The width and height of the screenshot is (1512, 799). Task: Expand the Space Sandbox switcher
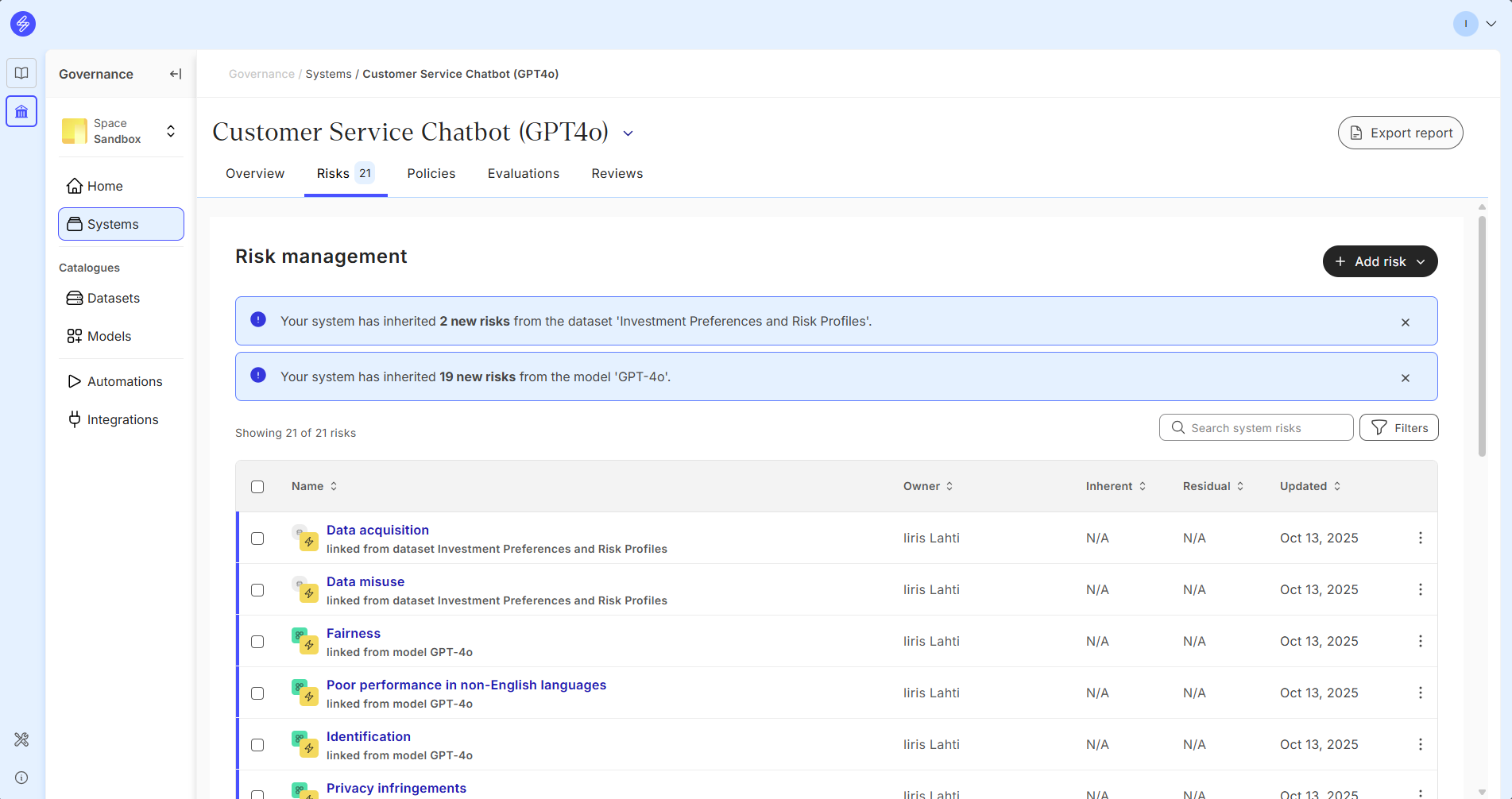[170, 131]
